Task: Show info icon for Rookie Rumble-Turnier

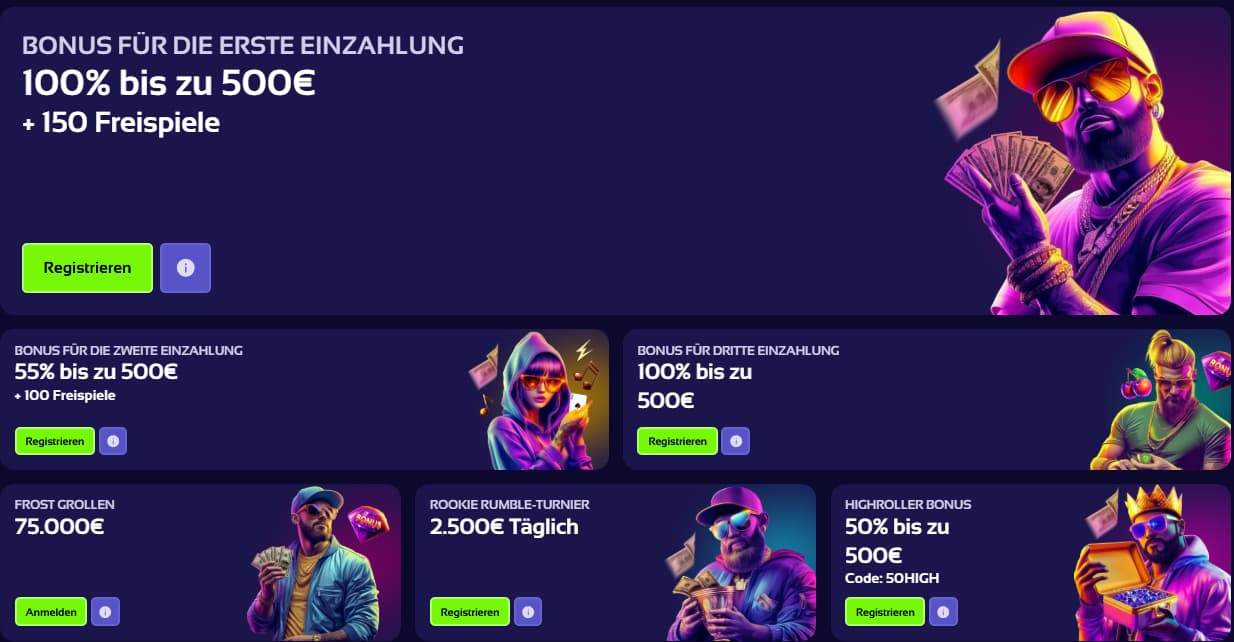Action: click(528, 612)
